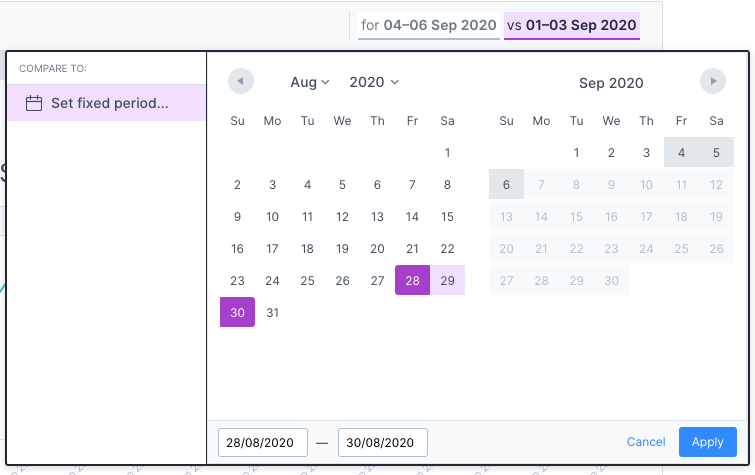755x475 pixels.
Task: Open the 2020 year dropdown
Action: (x=373, y=82)
